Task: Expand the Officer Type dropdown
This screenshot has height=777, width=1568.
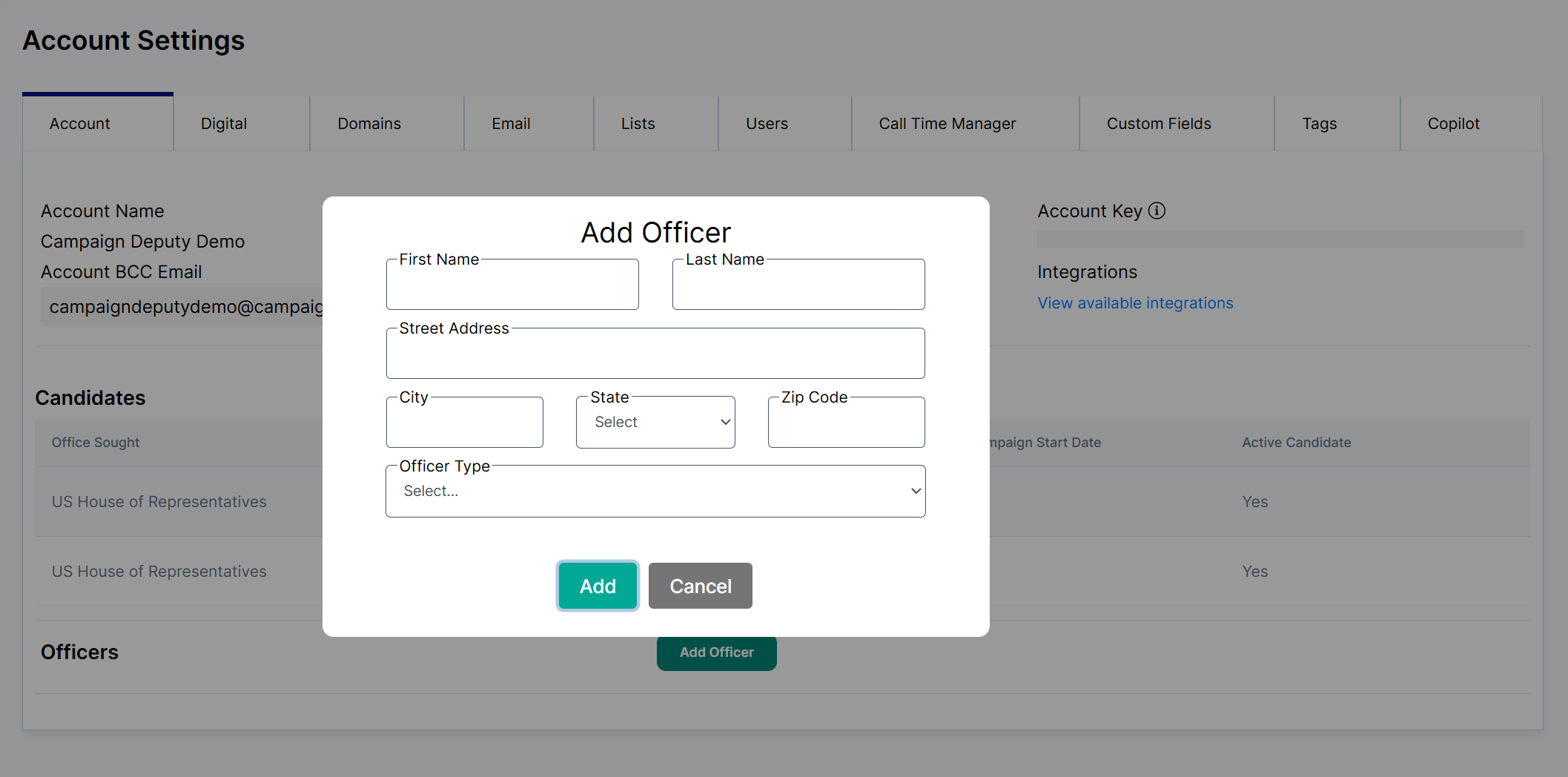Action: coord(655,491)
